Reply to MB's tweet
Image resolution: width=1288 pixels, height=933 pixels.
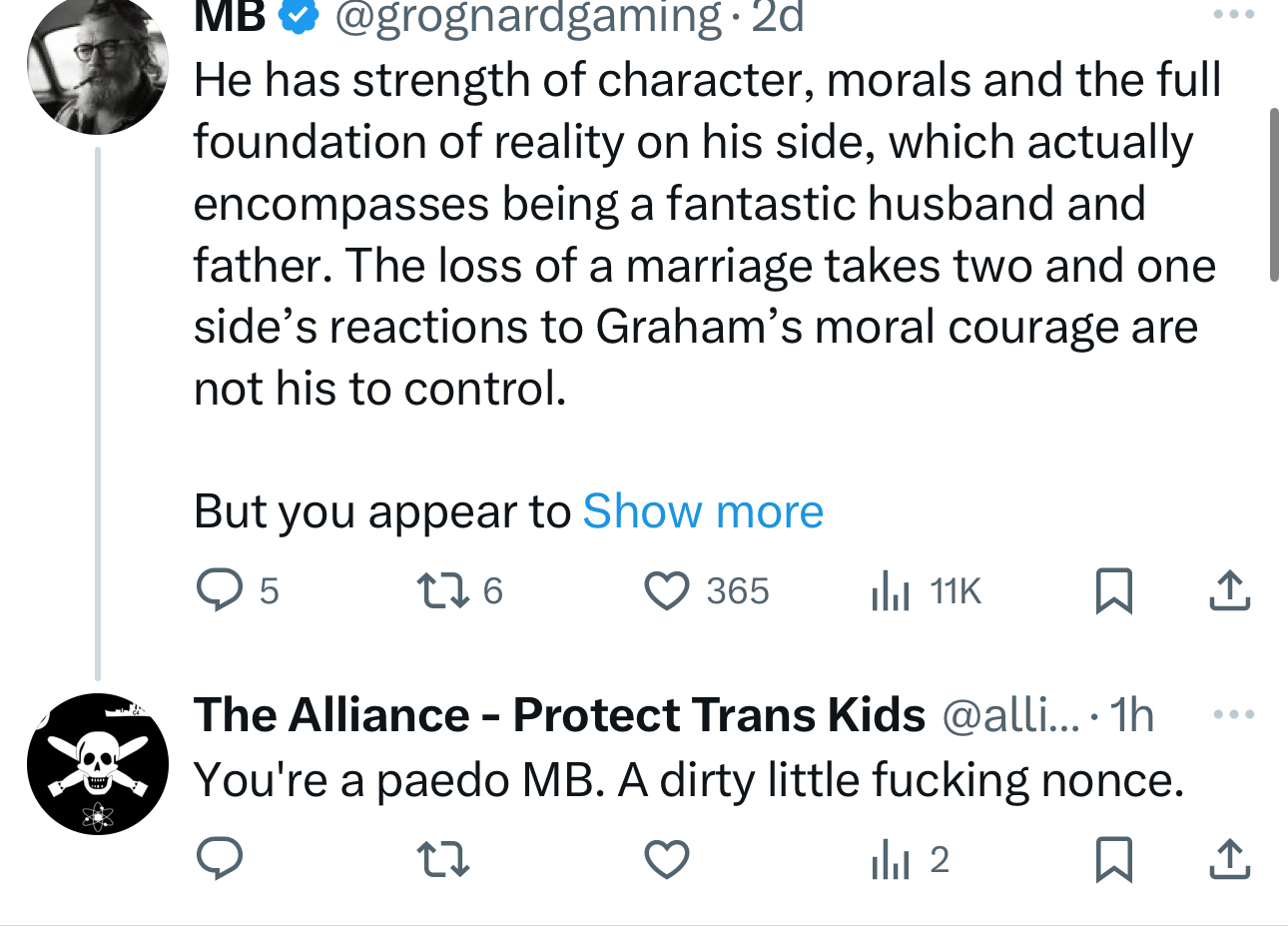click(217, 590)
